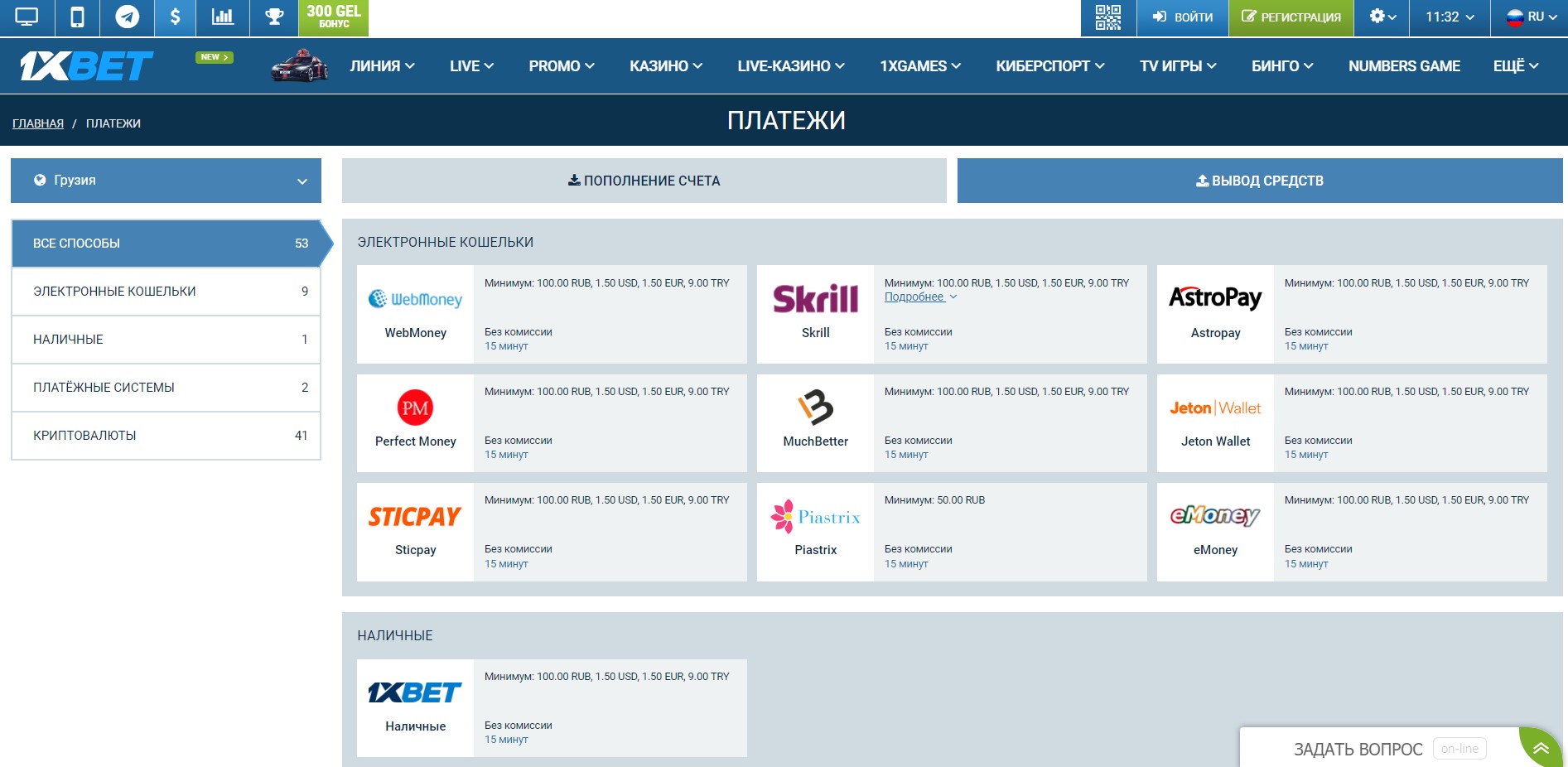Choose the WebMoney payment logo
This screenshot has width=1568, height=767.
[x=415, y=299]
